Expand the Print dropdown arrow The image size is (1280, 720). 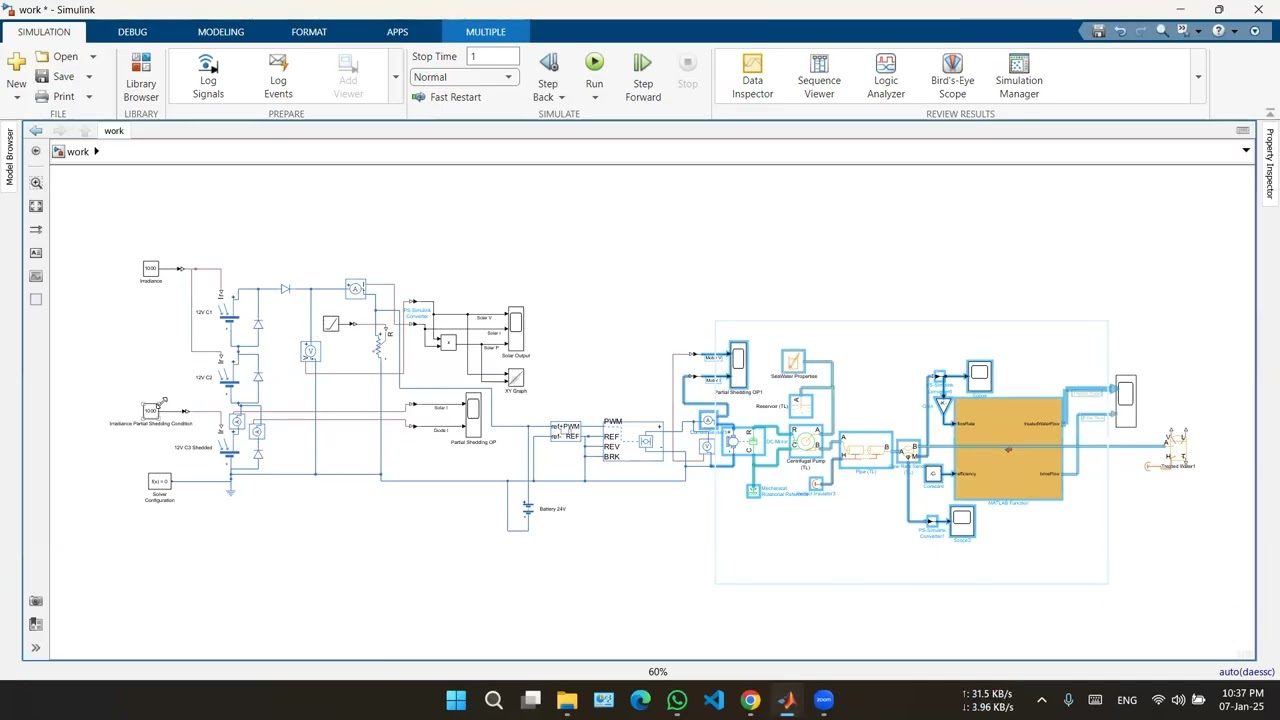[x=89, y=97]
